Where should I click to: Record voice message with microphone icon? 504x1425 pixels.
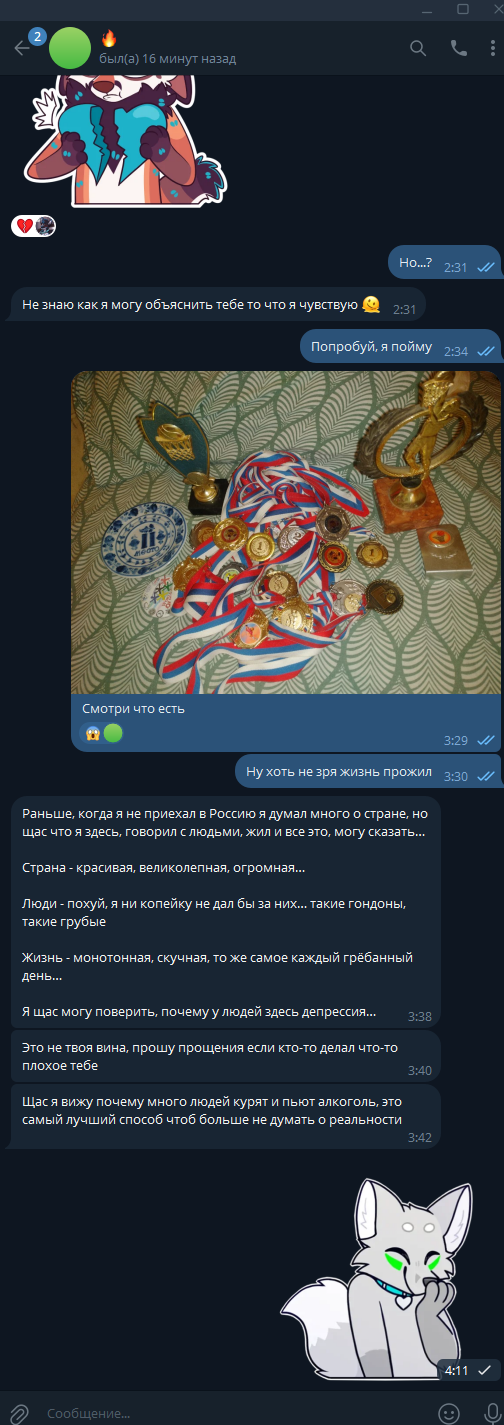(486, 1414)
